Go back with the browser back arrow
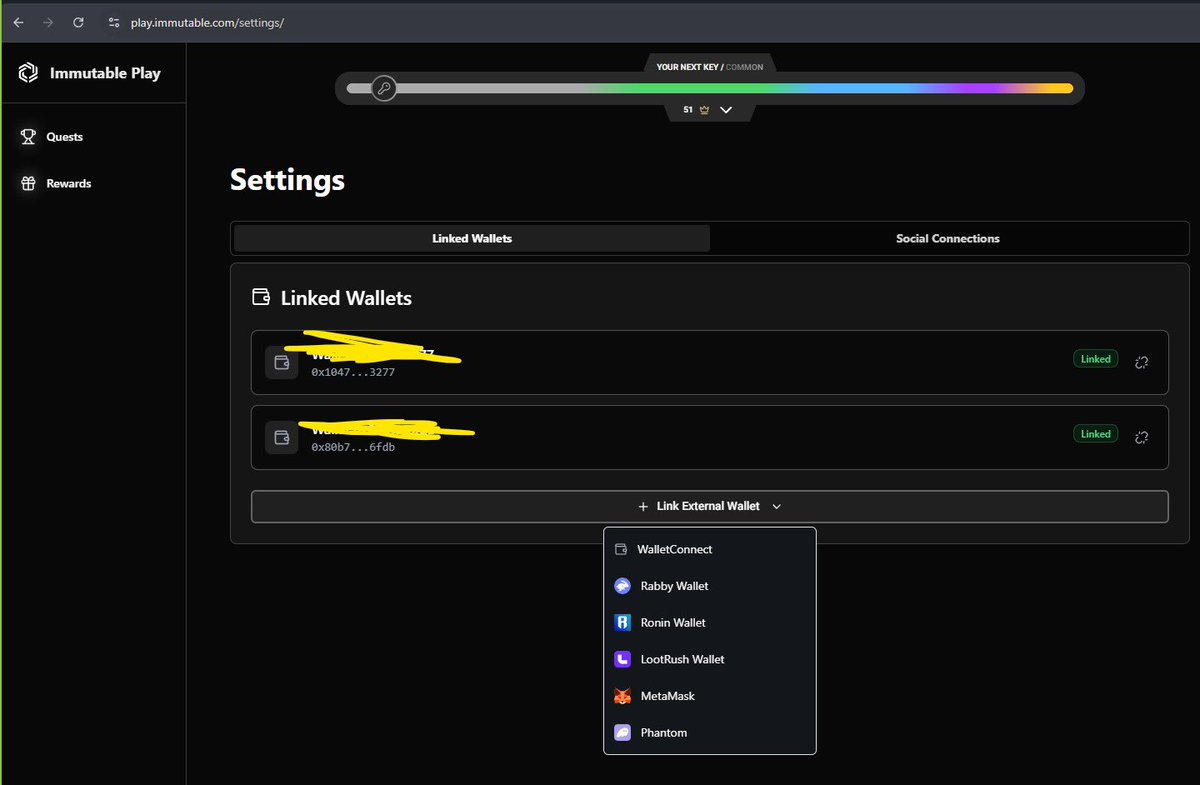Image resolution: width=1200 pixels, height=785 pixels. click(x=18, y=22)
